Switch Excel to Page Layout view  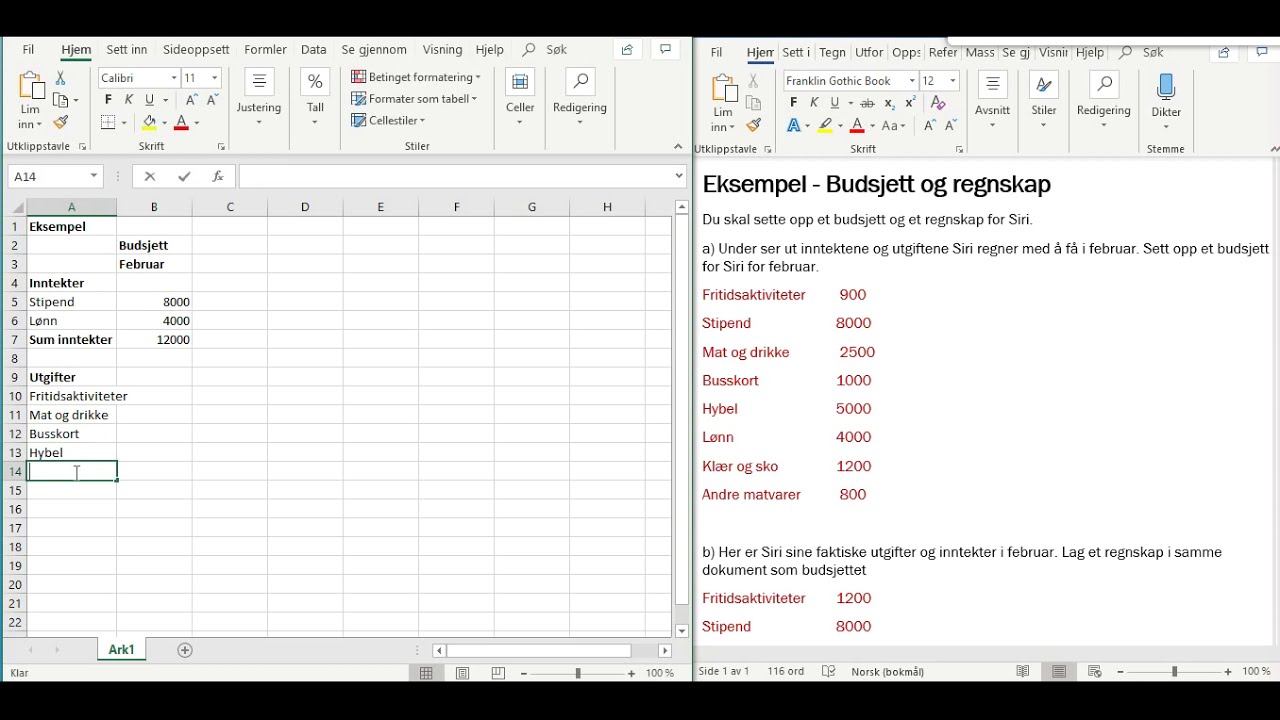pos(463,673)
